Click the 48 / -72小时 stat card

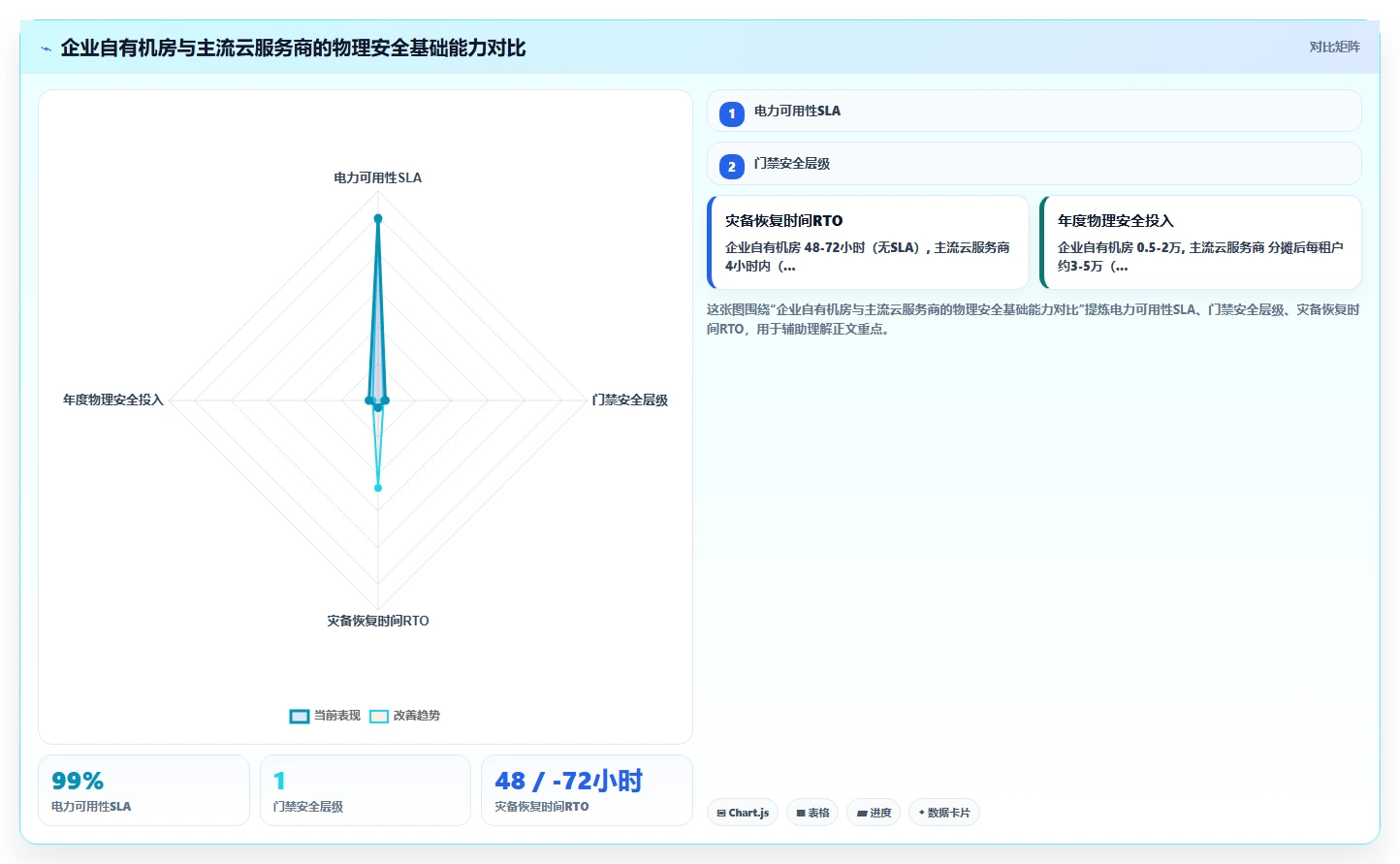(587, 790)
